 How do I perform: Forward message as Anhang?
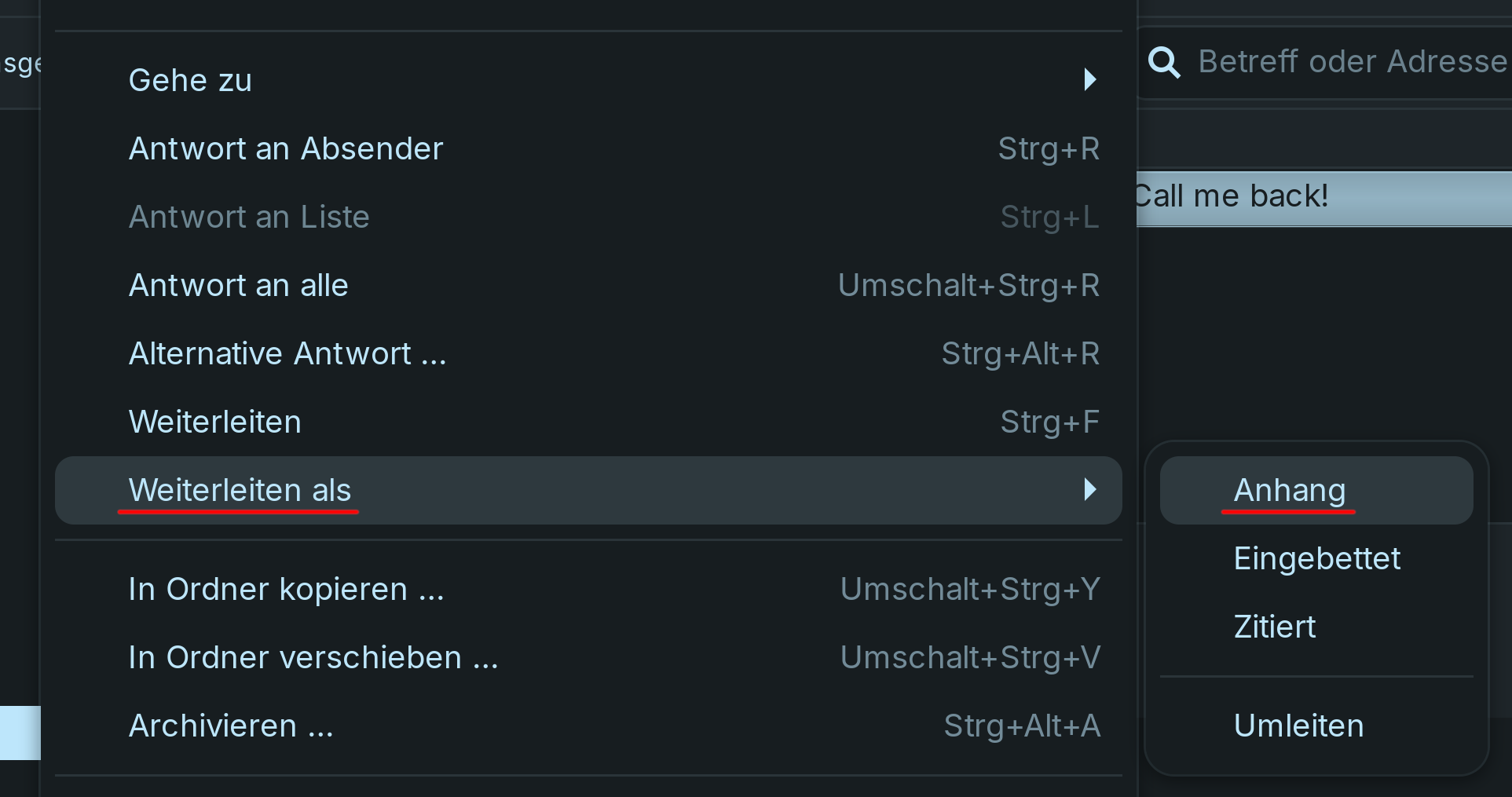(x=1290, y=490)
